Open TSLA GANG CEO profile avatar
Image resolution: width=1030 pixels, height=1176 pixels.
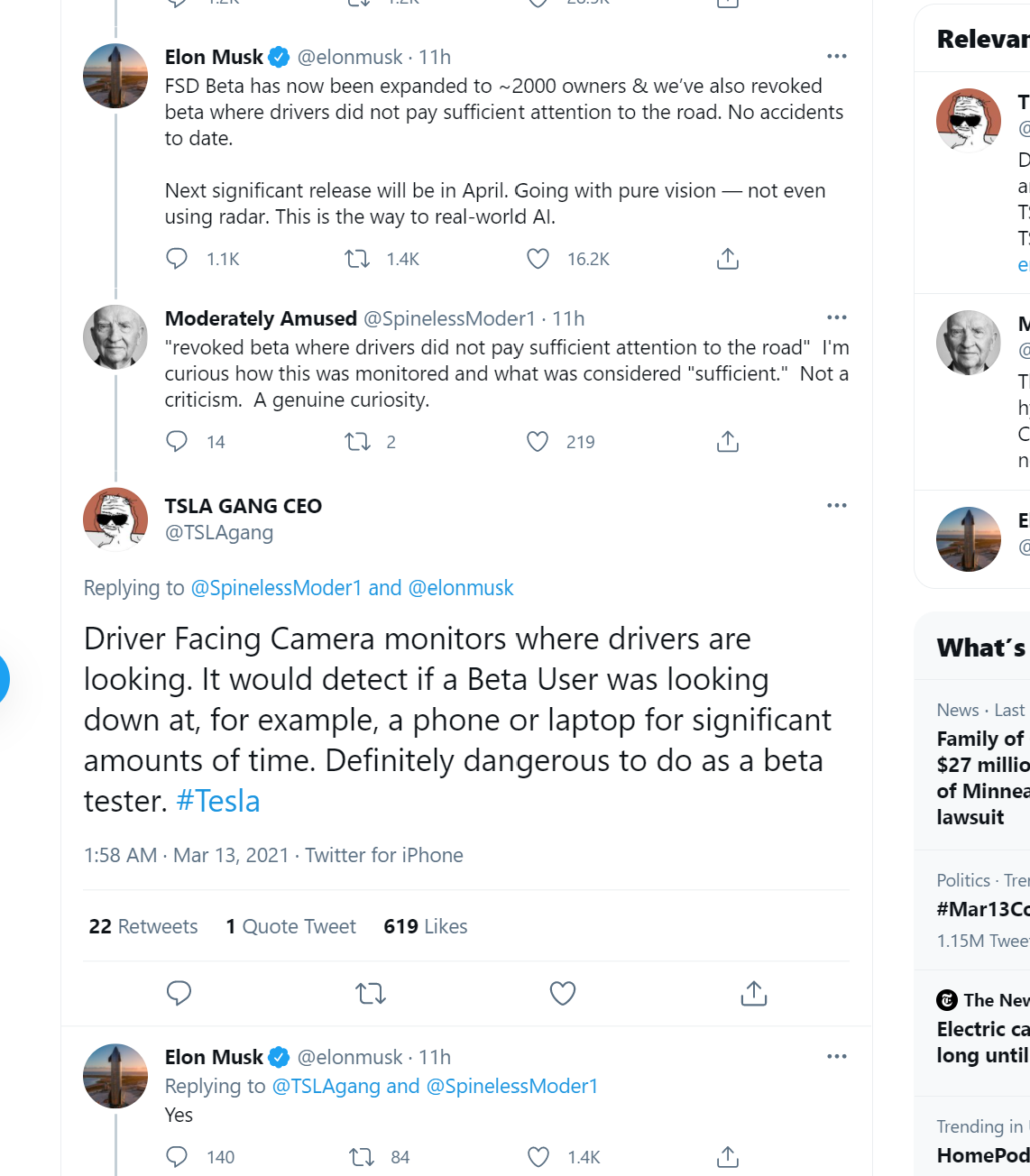115,519
